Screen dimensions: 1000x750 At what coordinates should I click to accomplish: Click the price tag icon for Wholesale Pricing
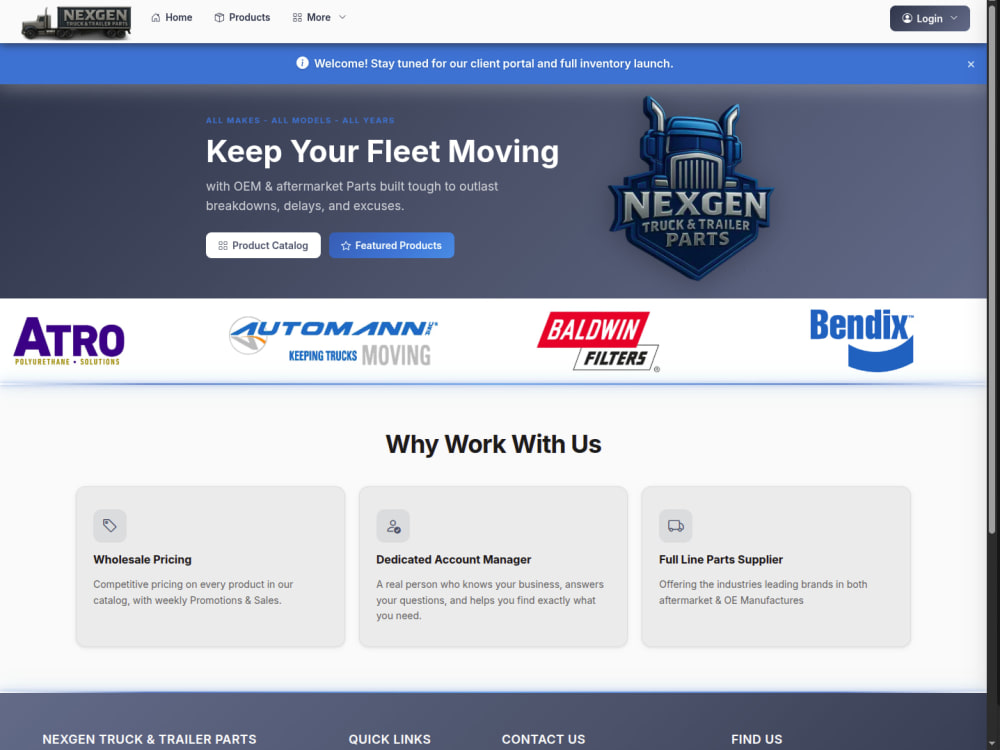coord(110,526)
